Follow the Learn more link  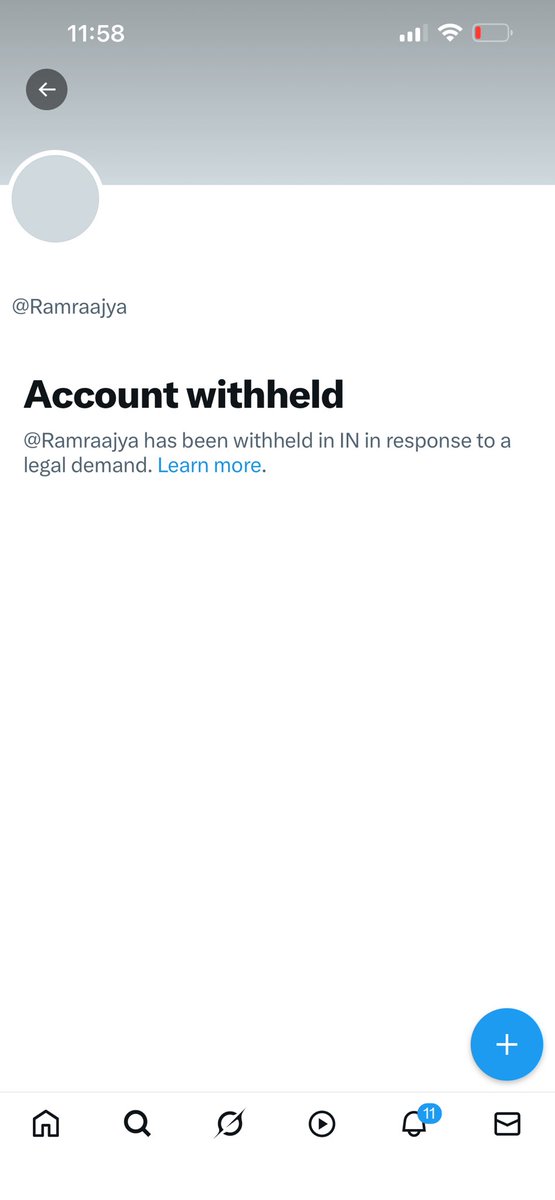click(x=209, y=465)
